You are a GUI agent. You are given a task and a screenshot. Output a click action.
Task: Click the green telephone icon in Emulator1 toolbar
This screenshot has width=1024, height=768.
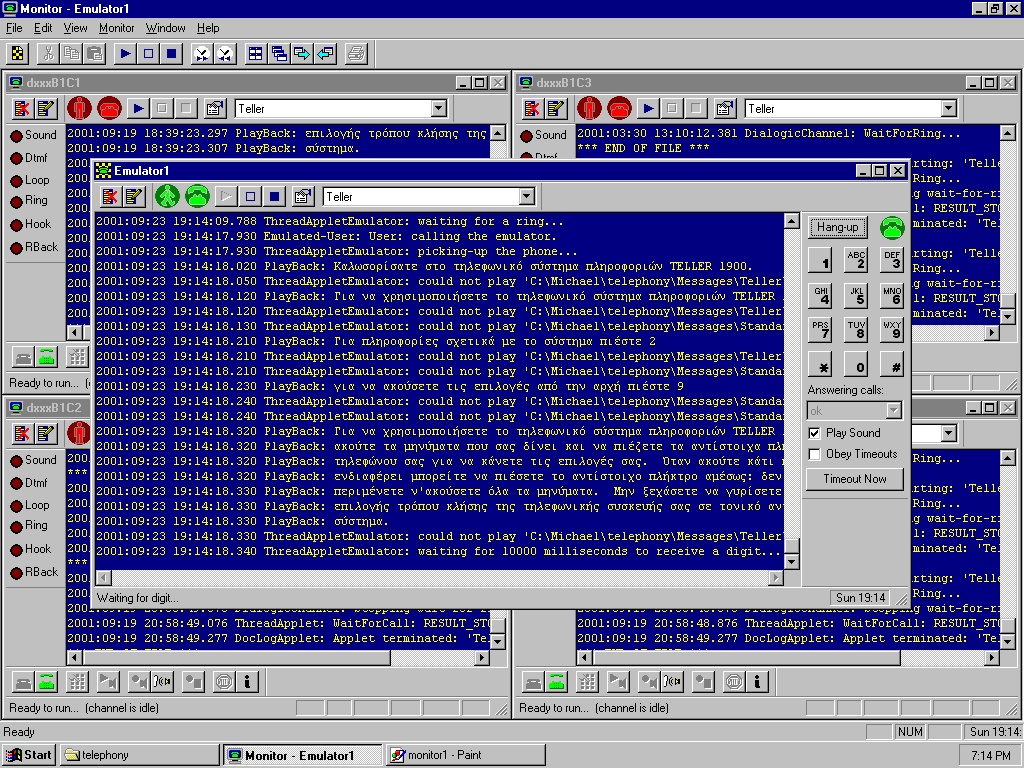click(x=197, y=197)
